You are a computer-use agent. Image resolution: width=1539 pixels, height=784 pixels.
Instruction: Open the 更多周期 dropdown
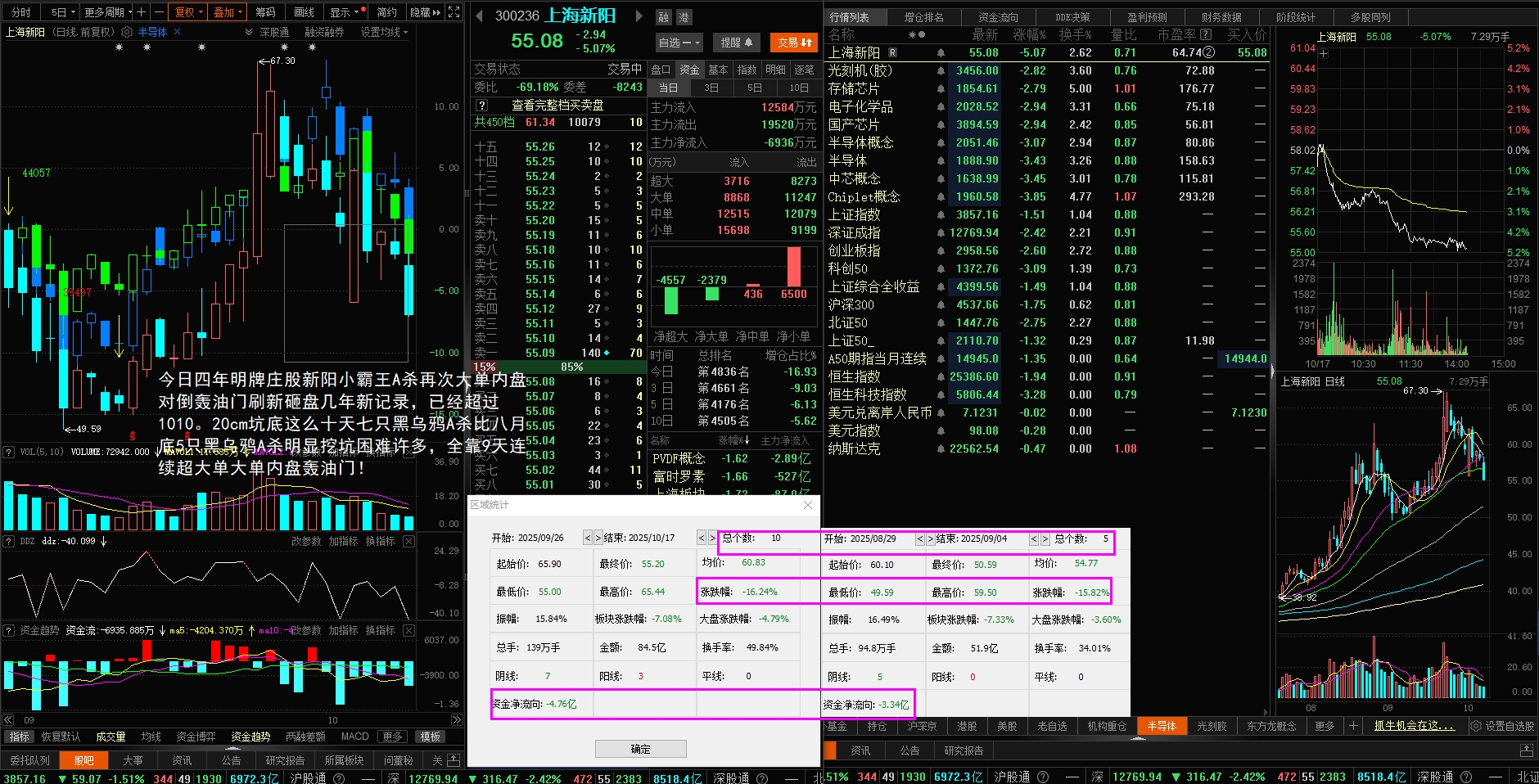pyautogui.click(x=108, y=12)
